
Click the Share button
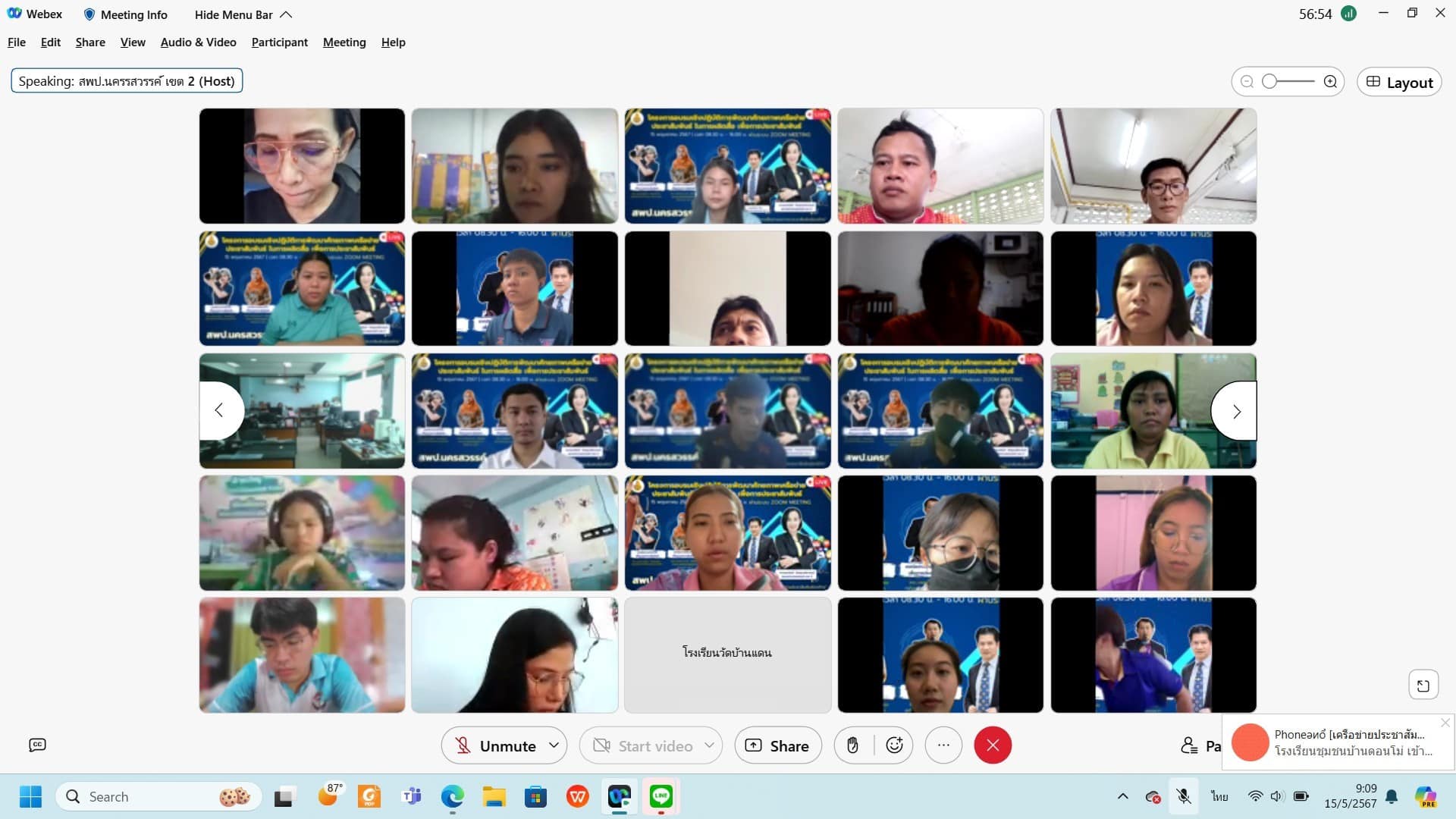pyautogui.click(x=777, y=746)
